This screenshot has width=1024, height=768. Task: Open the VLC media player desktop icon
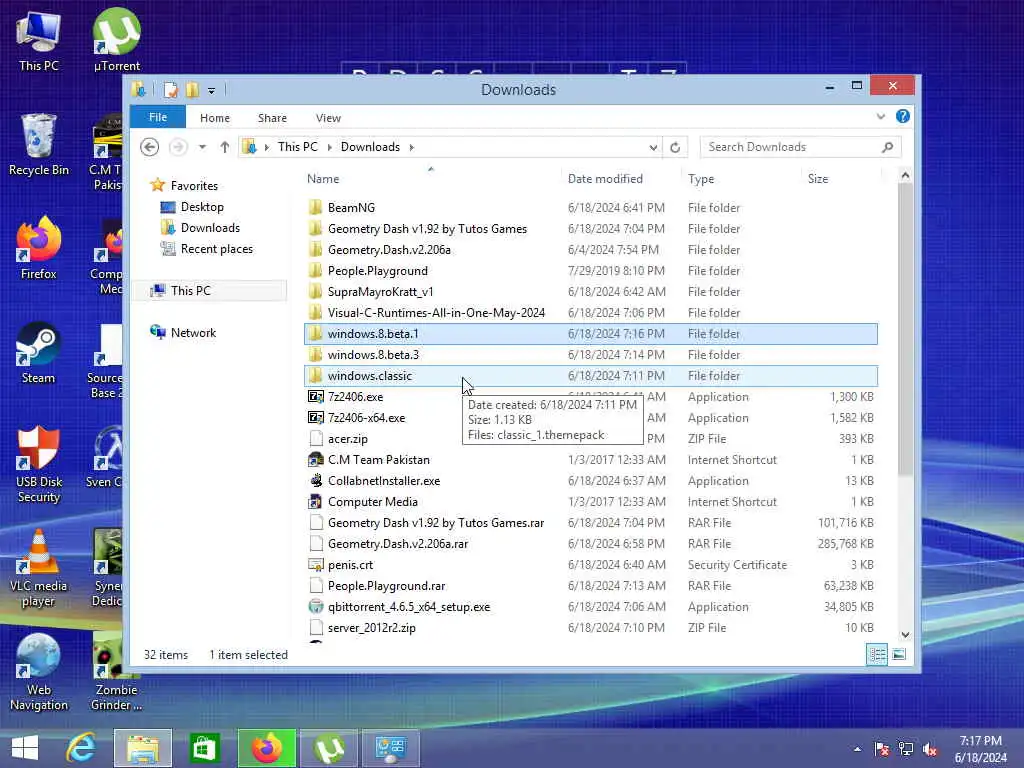point(38,568)
